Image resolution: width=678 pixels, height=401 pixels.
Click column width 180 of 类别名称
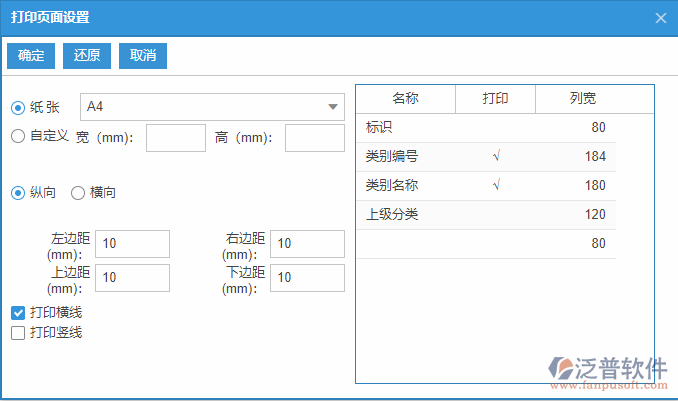point(595,186)
